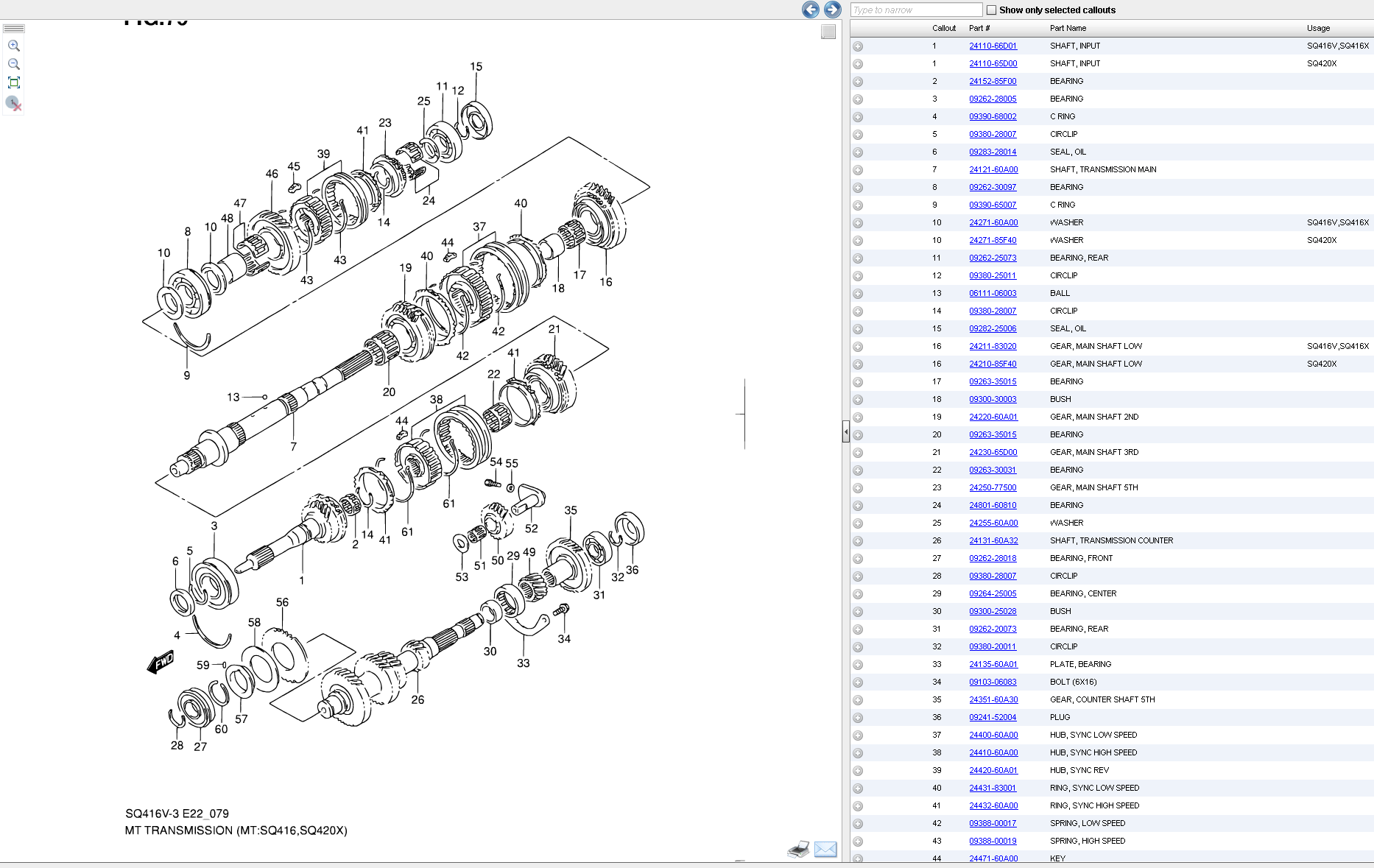Click the plus icon for GEAR, MAIN SHAFT 2ND
The width and height of the screenshot is (1374, 868).
tap(858, 417)
